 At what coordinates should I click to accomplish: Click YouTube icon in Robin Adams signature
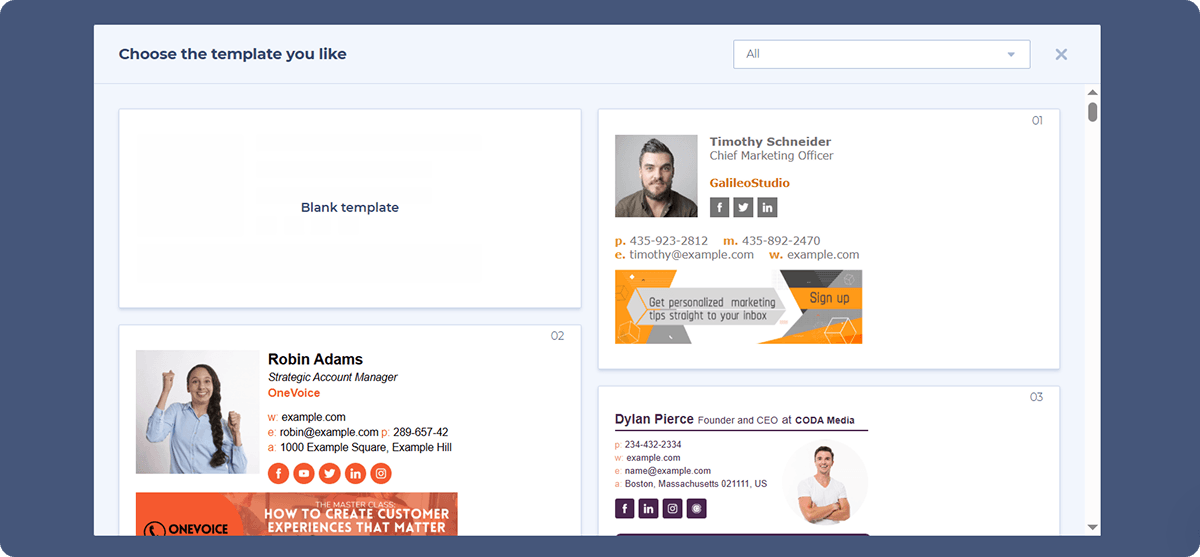click(x=304, y=473)
